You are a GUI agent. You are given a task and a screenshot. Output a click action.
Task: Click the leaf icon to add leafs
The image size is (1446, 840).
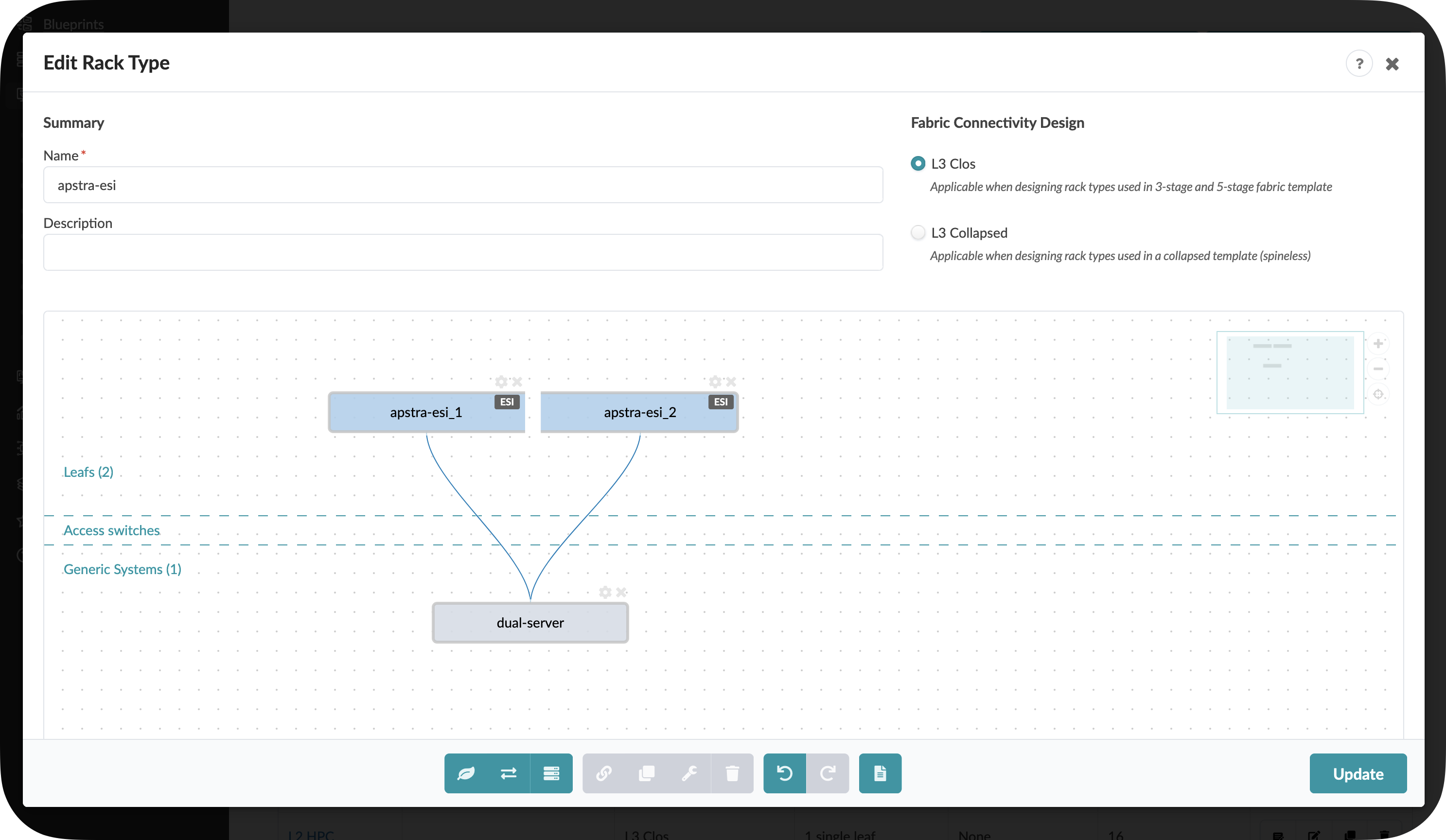[465, 773]
